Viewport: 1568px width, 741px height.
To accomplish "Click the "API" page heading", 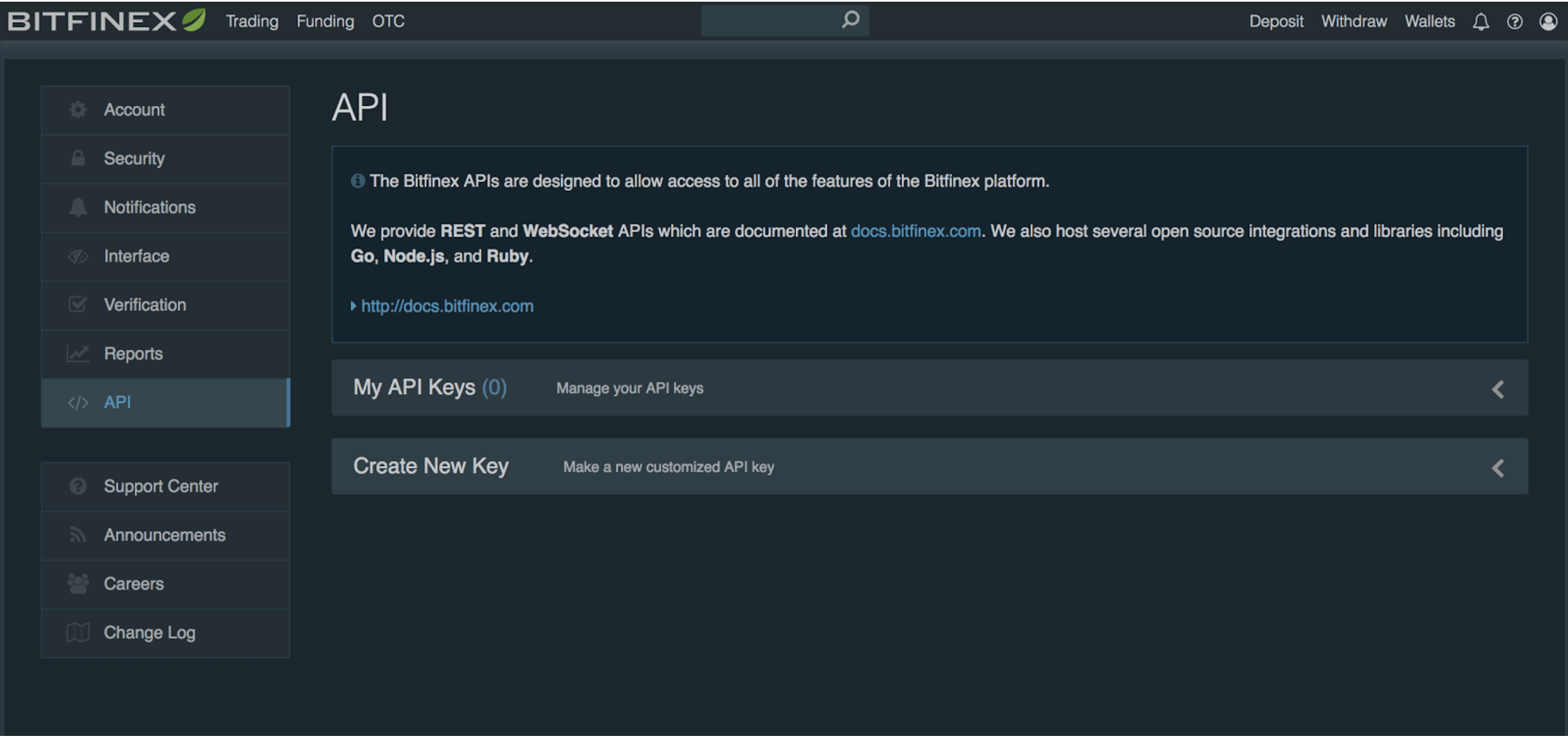I will [x=360, y=108].
